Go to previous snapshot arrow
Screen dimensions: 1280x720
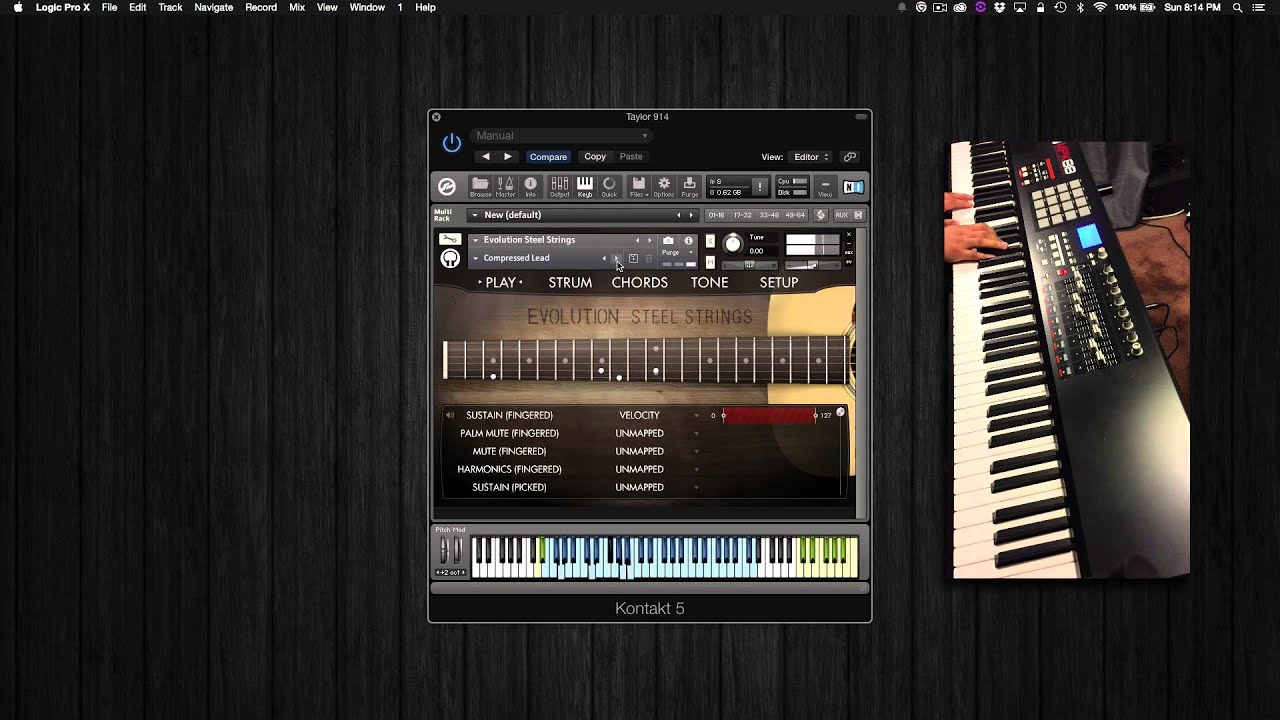click(604, 258)
